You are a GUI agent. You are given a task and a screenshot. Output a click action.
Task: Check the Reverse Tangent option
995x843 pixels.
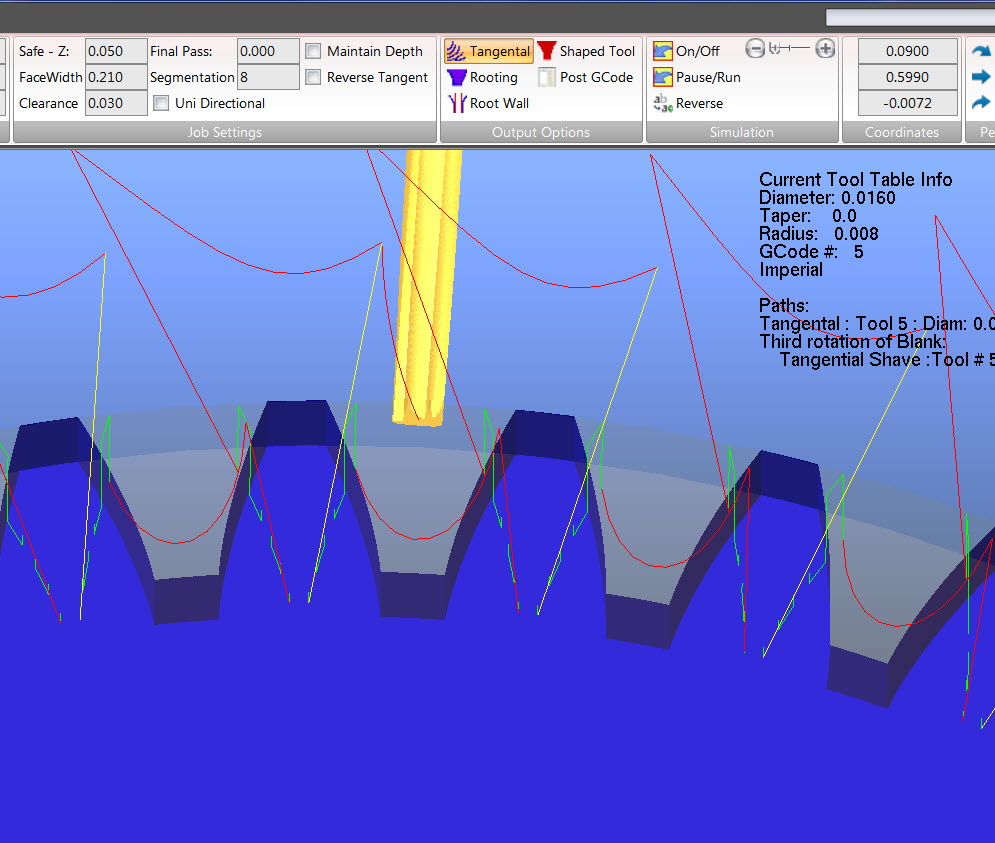click(314, 77)
